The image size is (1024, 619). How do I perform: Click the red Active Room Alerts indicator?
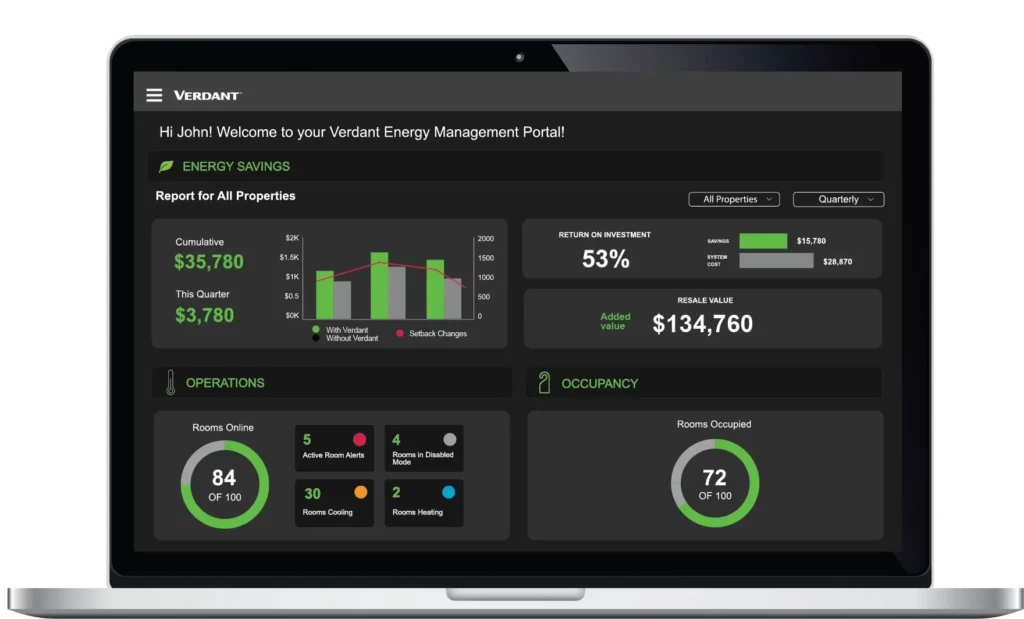point(360,439)
